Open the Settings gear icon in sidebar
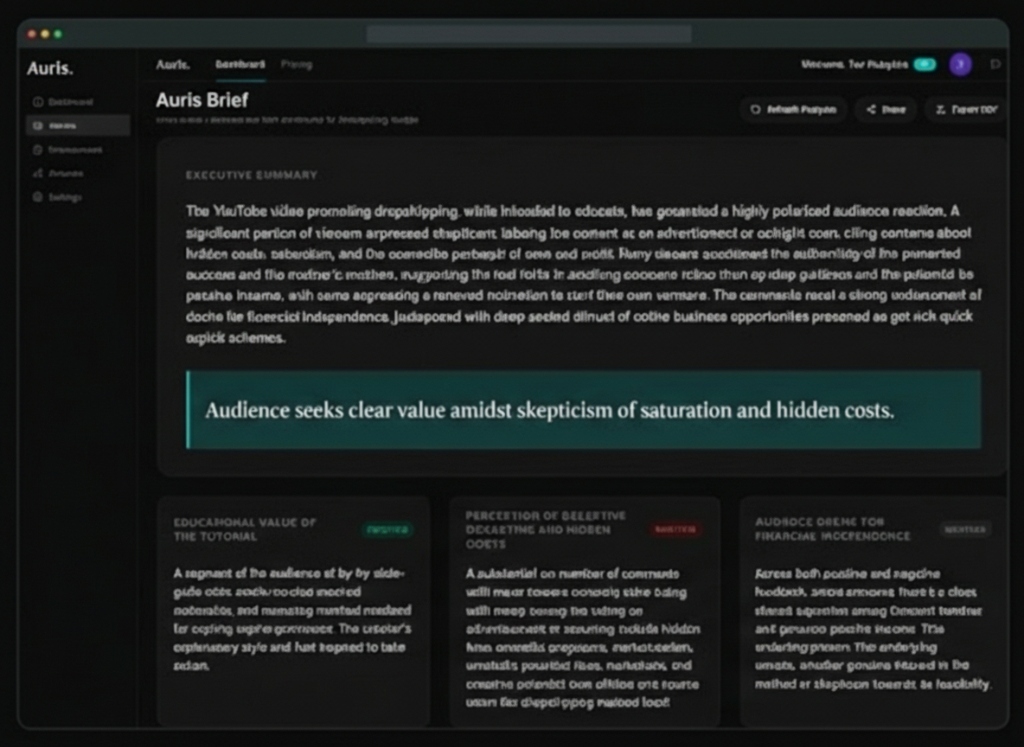Image resolution: width=1024 pixels, height=747 pixels. click(x=38, y=197)
